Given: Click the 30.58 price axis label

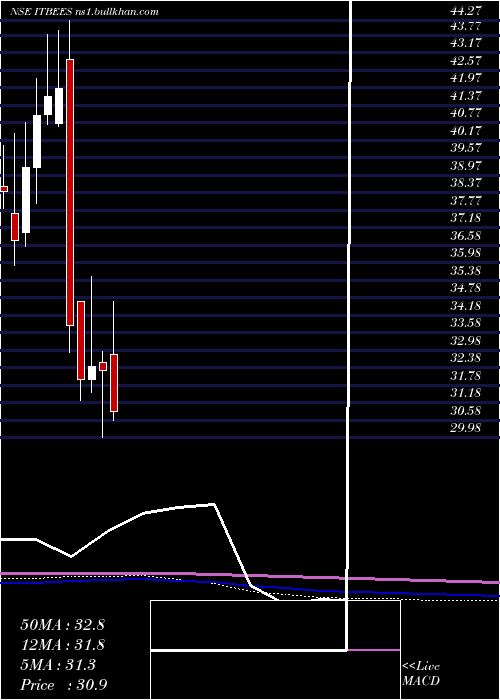Looking at the screenshot, I should point(466,411).
